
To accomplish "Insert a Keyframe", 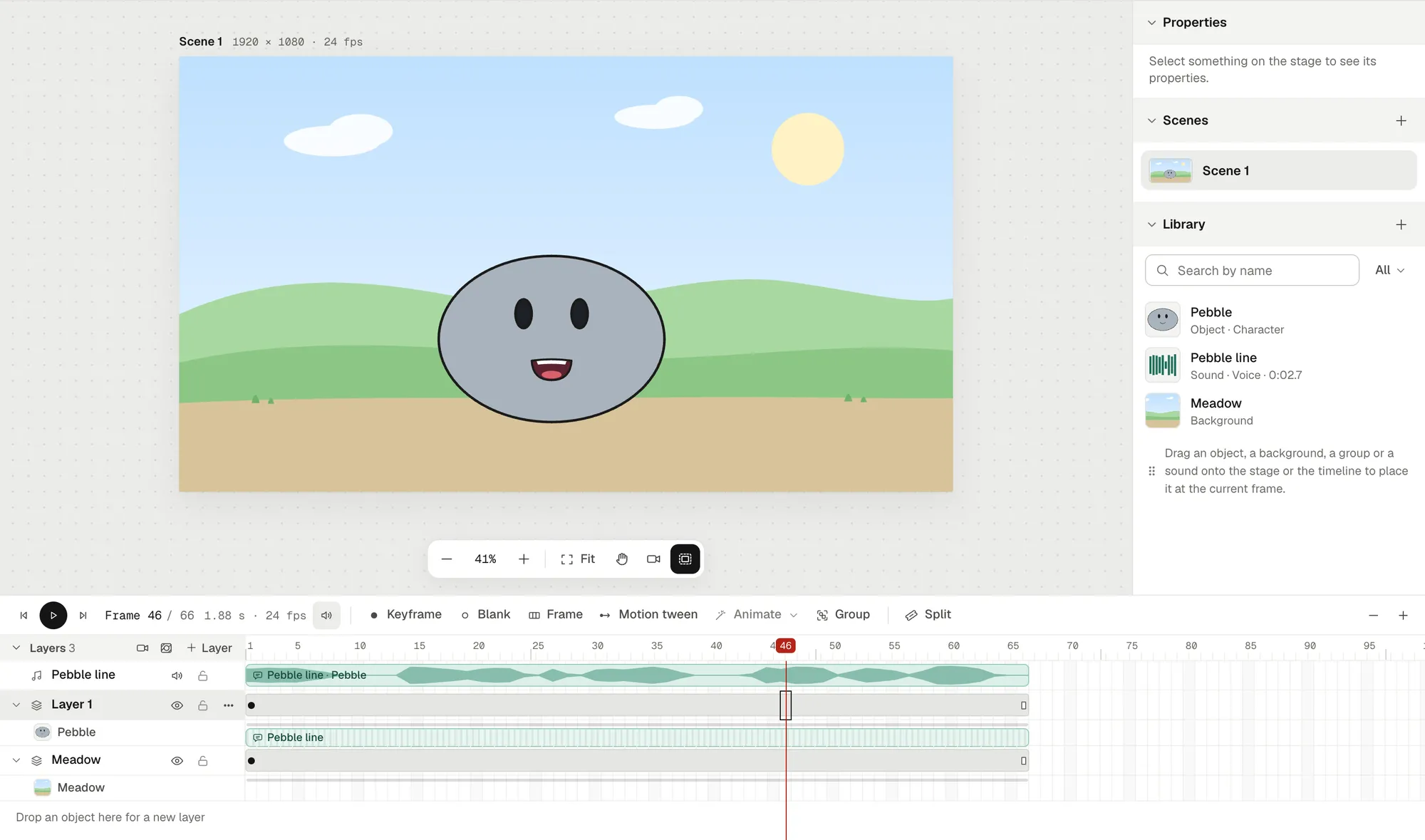I will pos(405,614).
